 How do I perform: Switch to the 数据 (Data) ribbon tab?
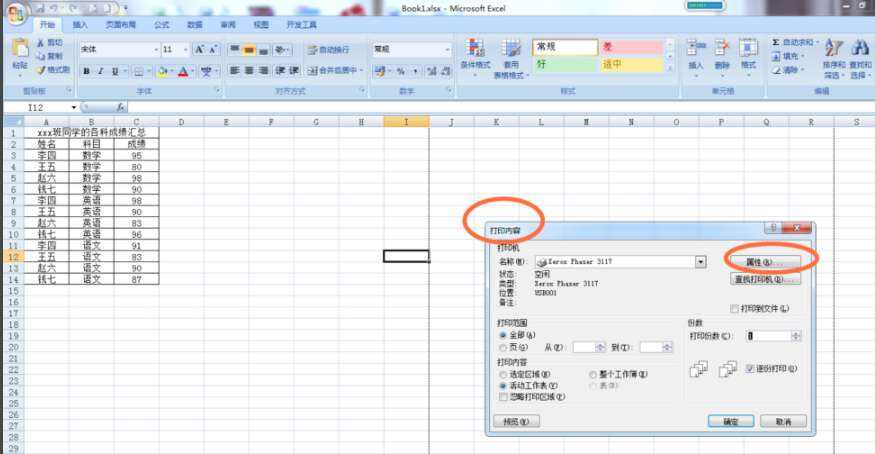point(195,25)
